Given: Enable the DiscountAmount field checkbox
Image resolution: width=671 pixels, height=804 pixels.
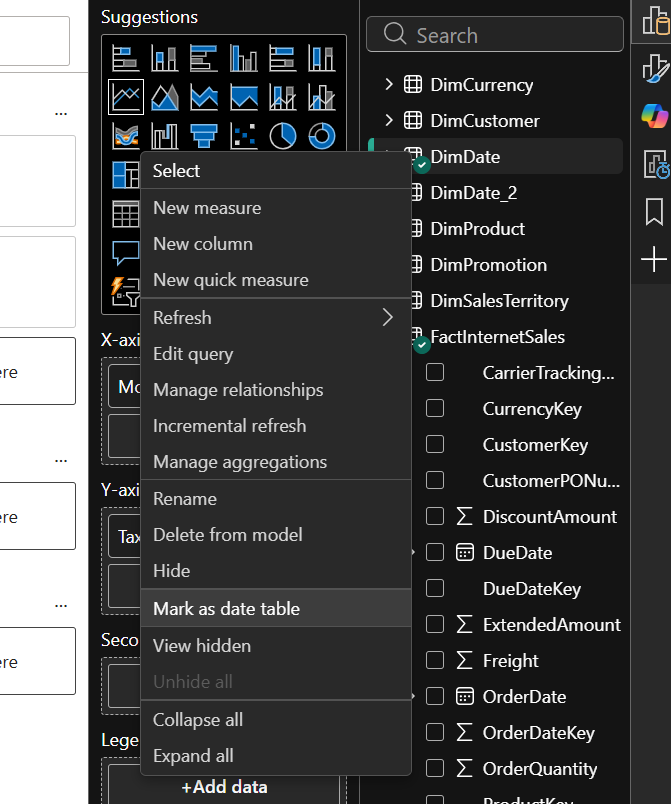Looking at the screenshot, I should pos(435,517).
